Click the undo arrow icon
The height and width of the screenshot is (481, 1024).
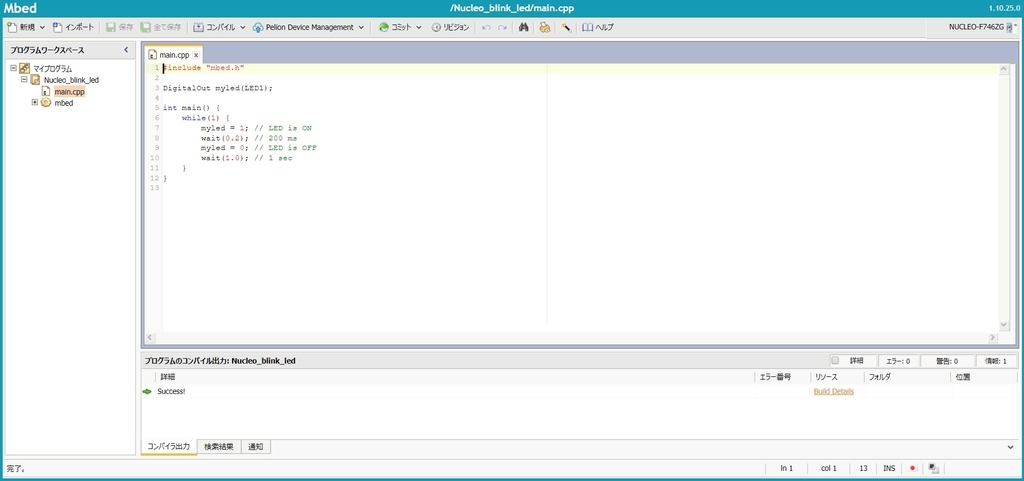486,27
